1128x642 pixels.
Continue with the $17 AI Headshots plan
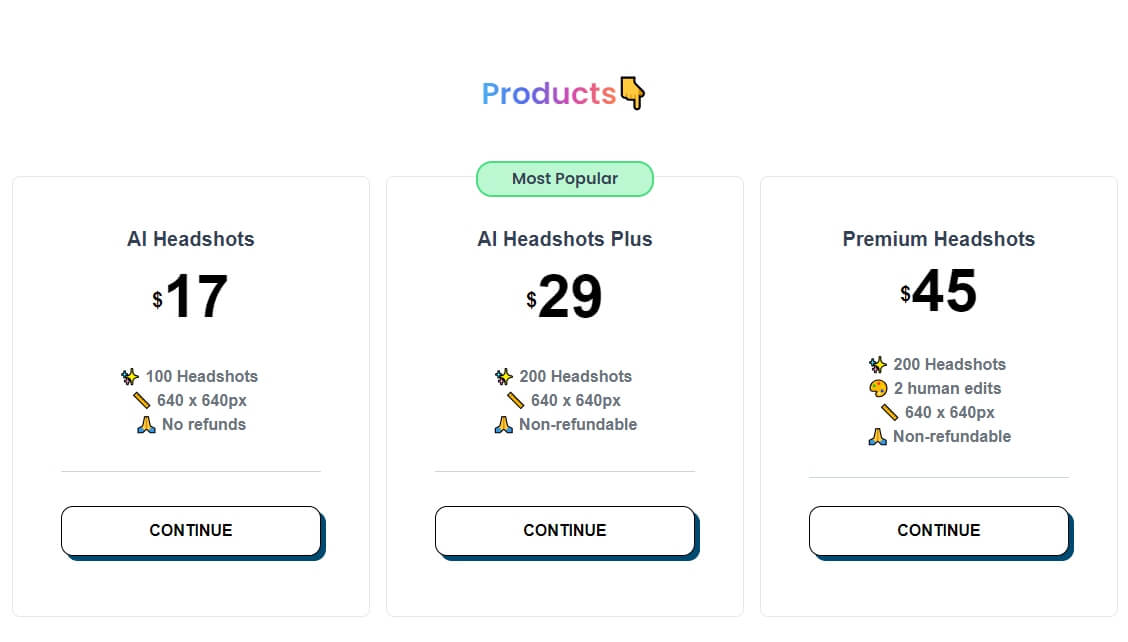[191, 530]
